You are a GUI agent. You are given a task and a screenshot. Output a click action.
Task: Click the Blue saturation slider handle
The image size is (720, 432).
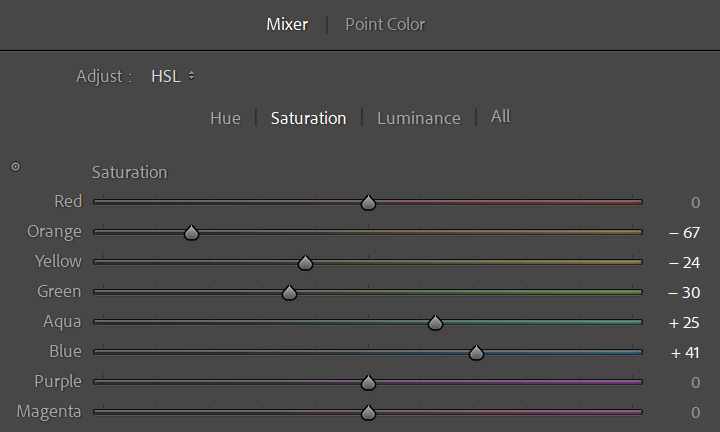pyautogui.click(x=477, y=353)
